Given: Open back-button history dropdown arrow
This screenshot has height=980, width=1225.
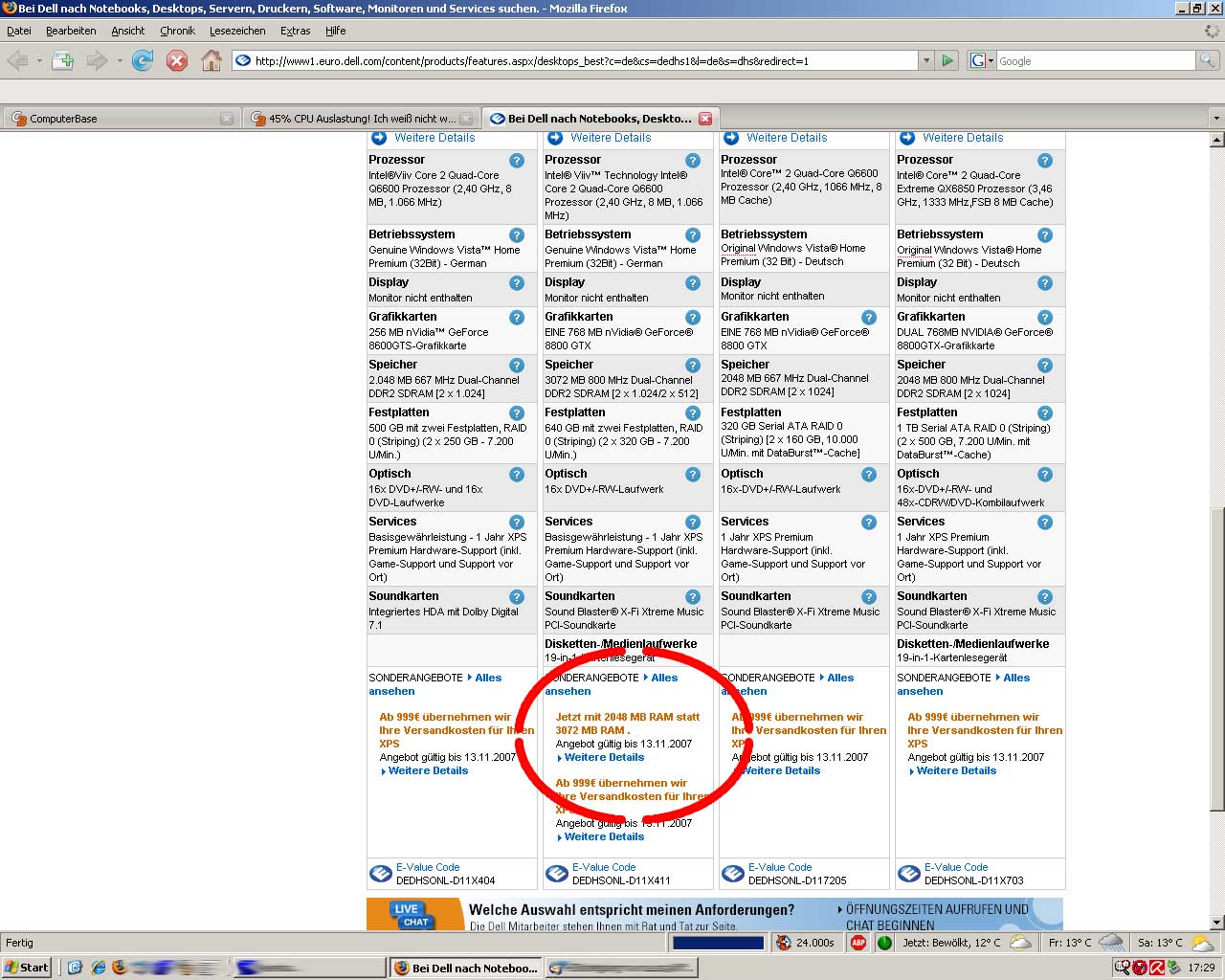Looking at the screenshot, I should coord(39,60).
